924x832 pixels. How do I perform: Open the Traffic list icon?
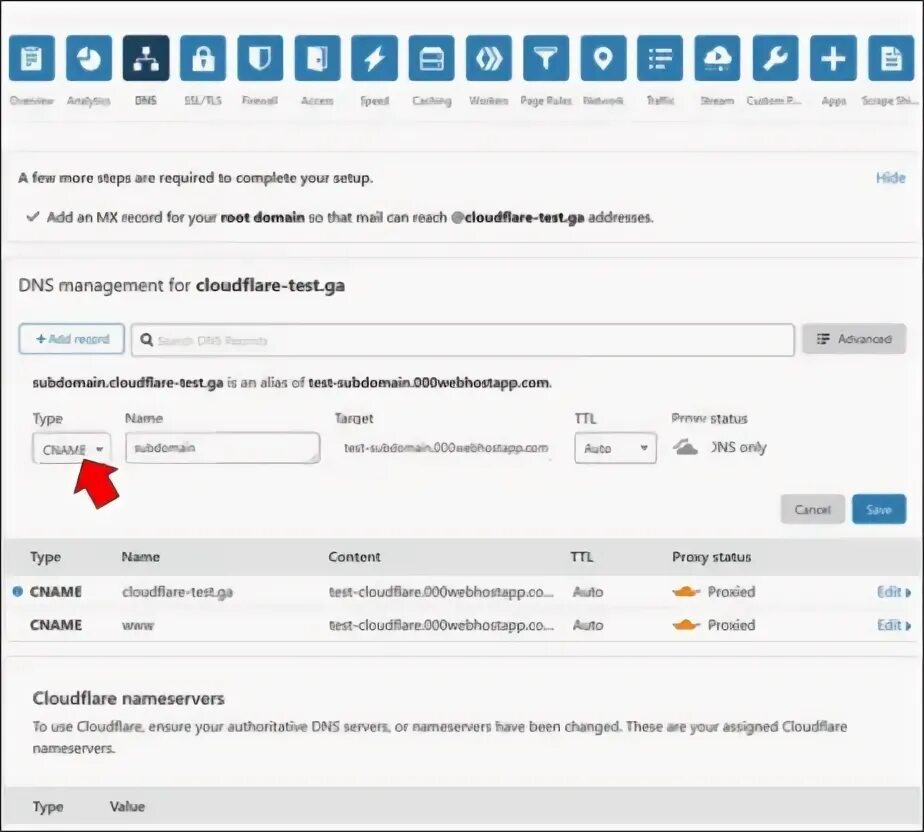coord(661,58)
